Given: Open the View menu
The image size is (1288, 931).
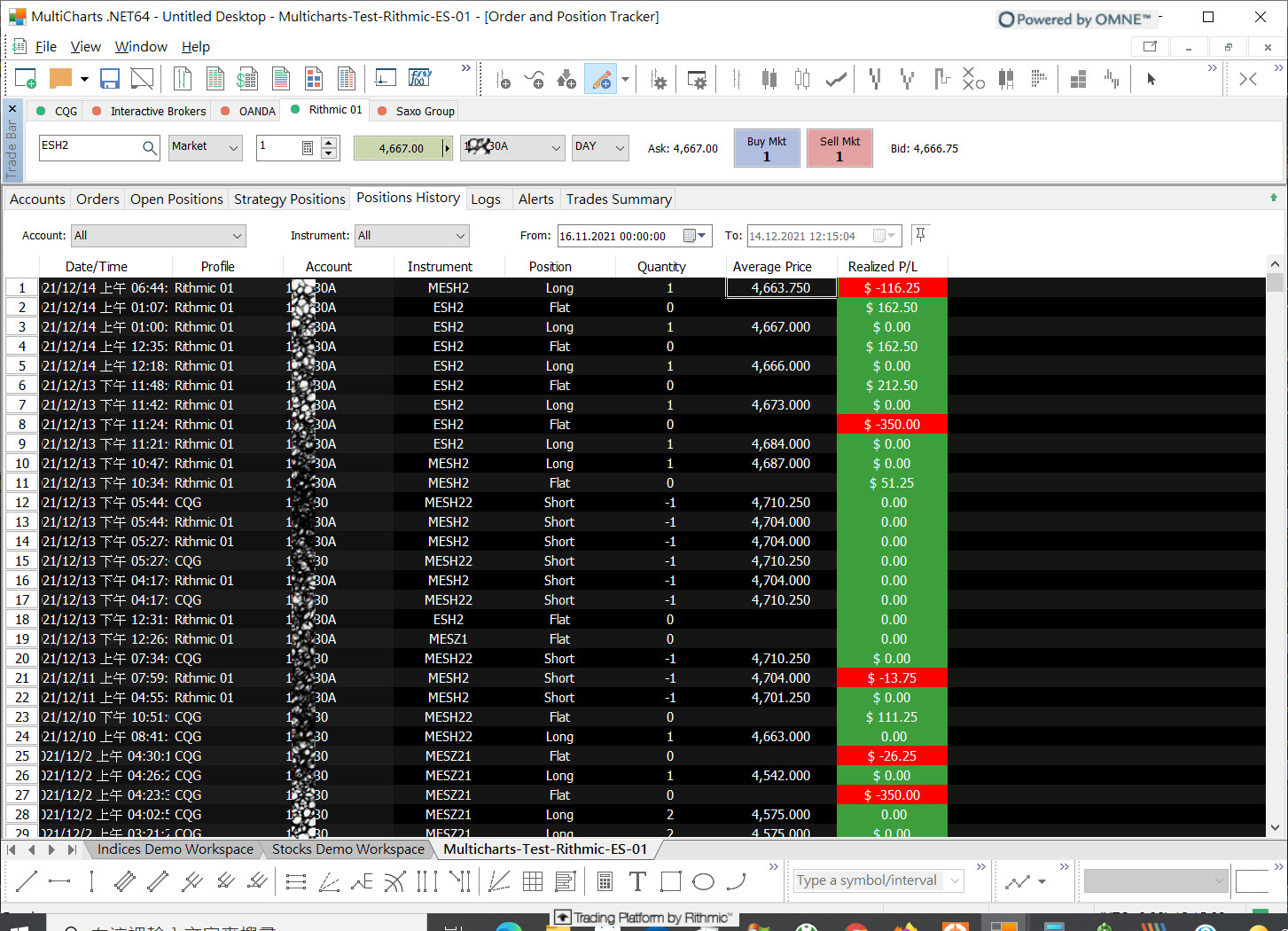Looking at the screenshot, I should [x=85, y=46].
